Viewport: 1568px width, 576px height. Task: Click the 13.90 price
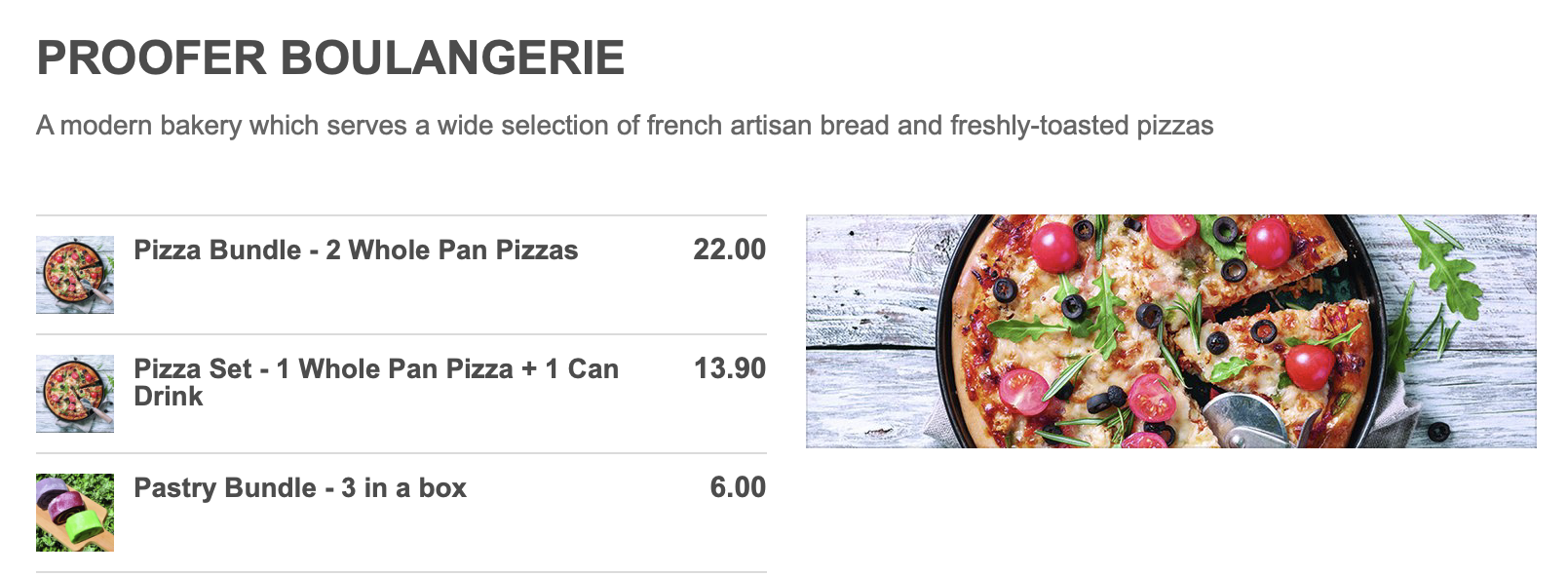pos(729,368)
